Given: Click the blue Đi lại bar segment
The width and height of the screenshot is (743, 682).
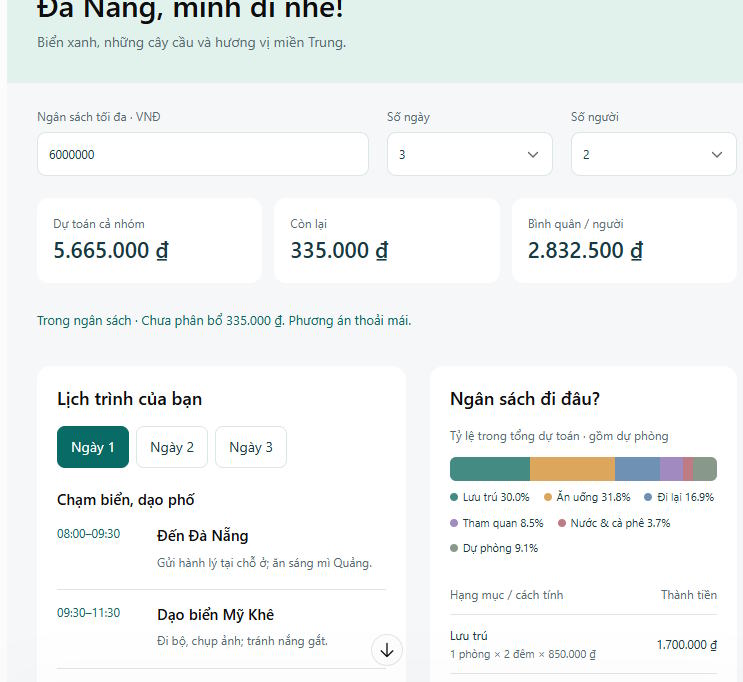Looking at the screenshot, I should click(x=637, y=469).
